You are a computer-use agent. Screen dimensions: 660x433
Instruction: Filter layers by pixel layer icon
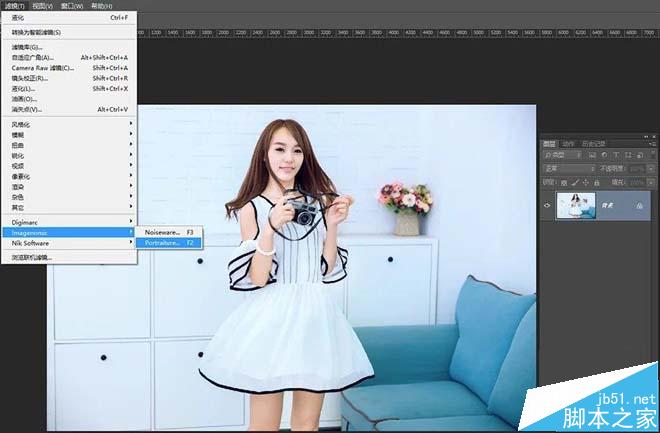(592, 155)
